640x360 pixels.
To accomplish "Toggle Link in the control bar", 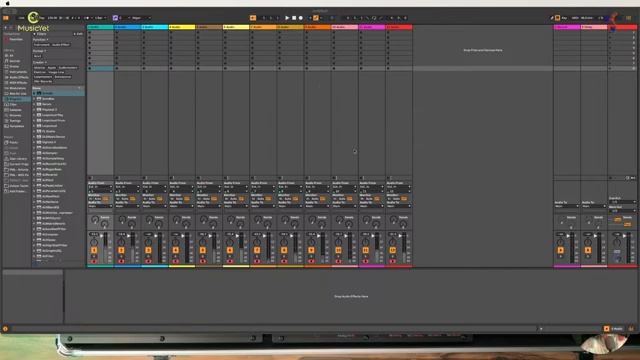I will coord(22,18).
